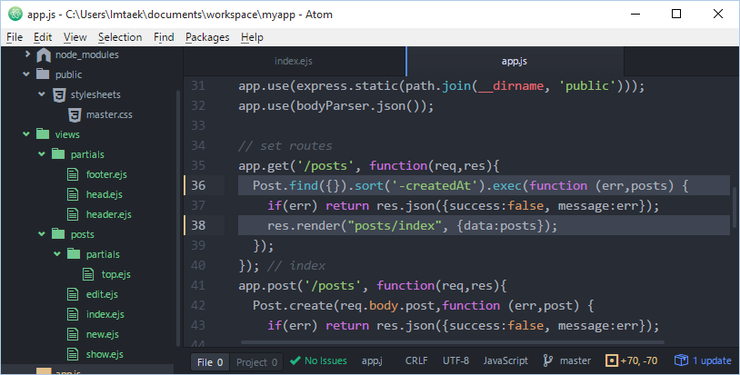Open the Find menu
Viewport: 740px width, 375px height.
tap(164, 37)
